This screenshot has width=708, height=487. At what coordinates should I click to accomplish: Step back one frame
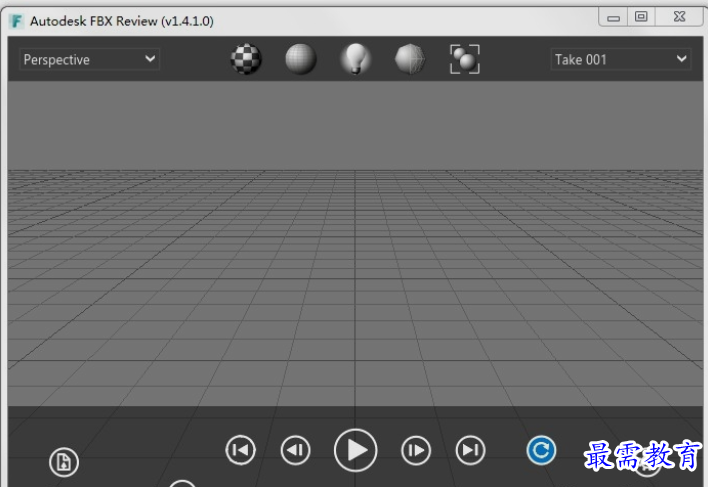point(295,451)
